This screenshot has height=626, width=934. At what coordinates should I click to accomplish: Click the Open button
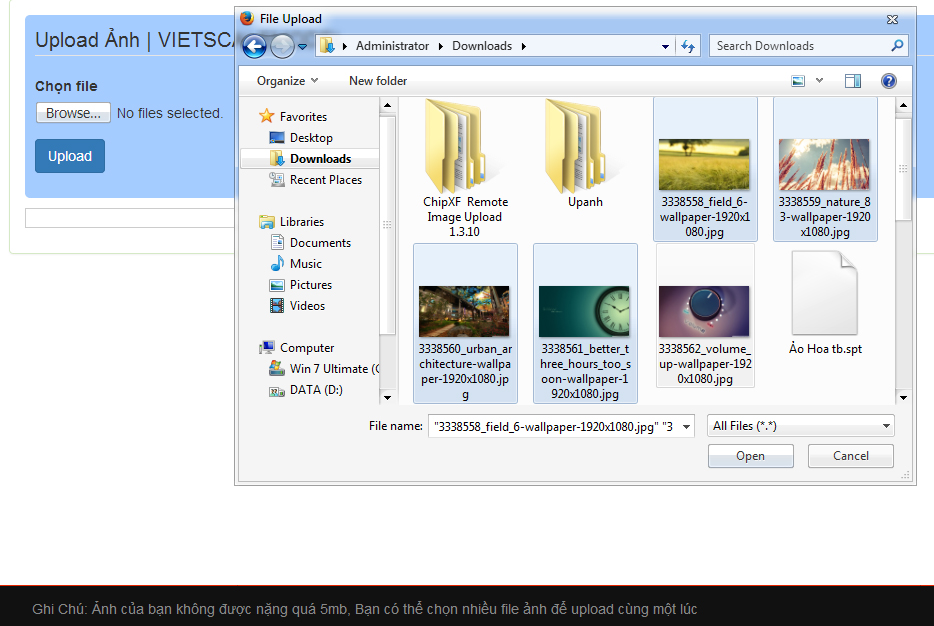(x=751, y=456)
